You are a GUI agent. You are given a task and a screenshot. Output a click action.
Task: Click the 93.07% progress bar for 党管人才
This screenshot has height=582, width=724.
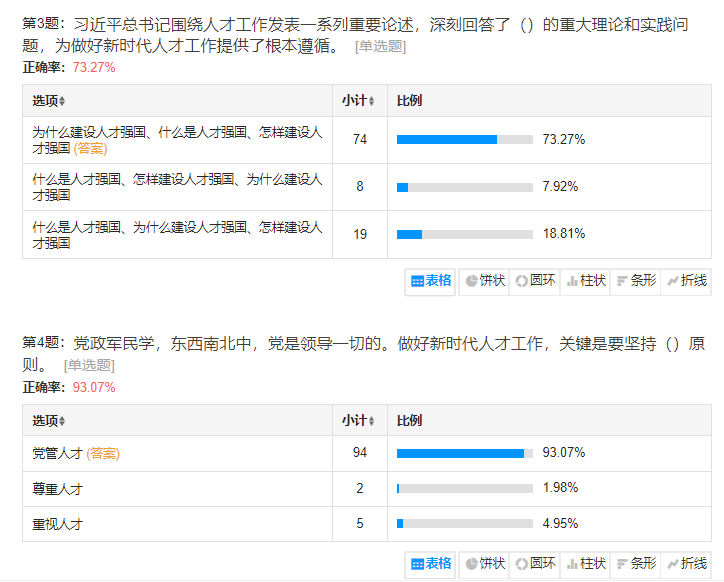coord(464,454)
